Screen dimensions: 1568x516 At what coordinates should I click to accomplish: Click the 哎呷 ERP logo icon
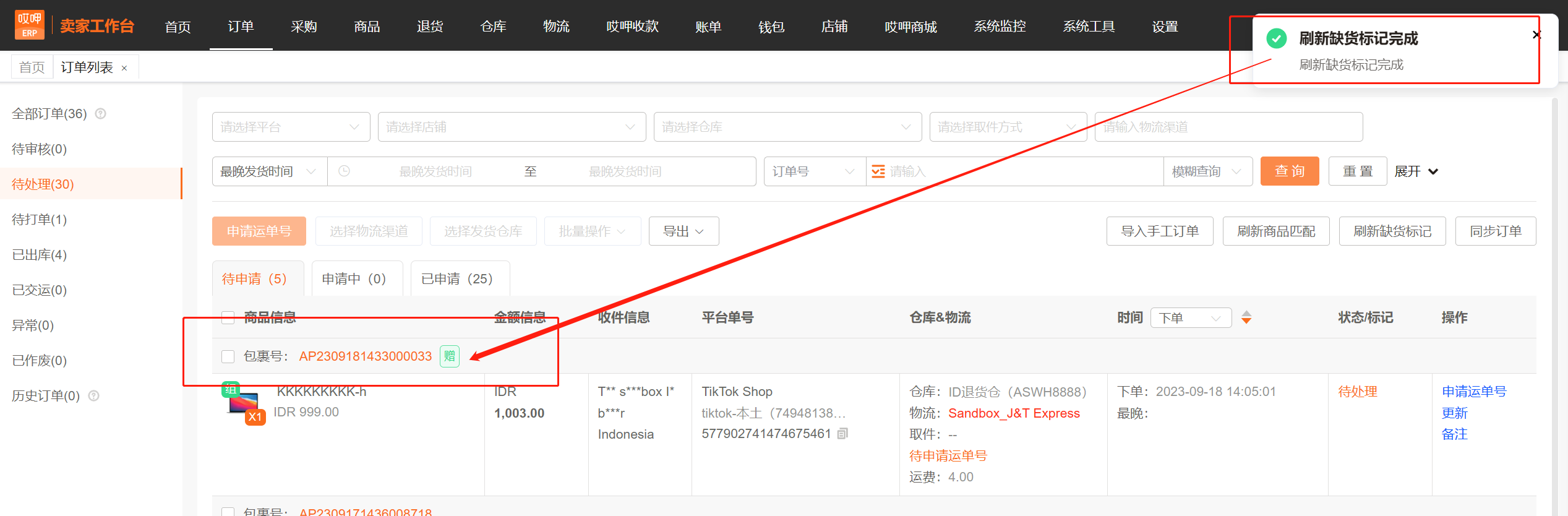click(30, 25)
